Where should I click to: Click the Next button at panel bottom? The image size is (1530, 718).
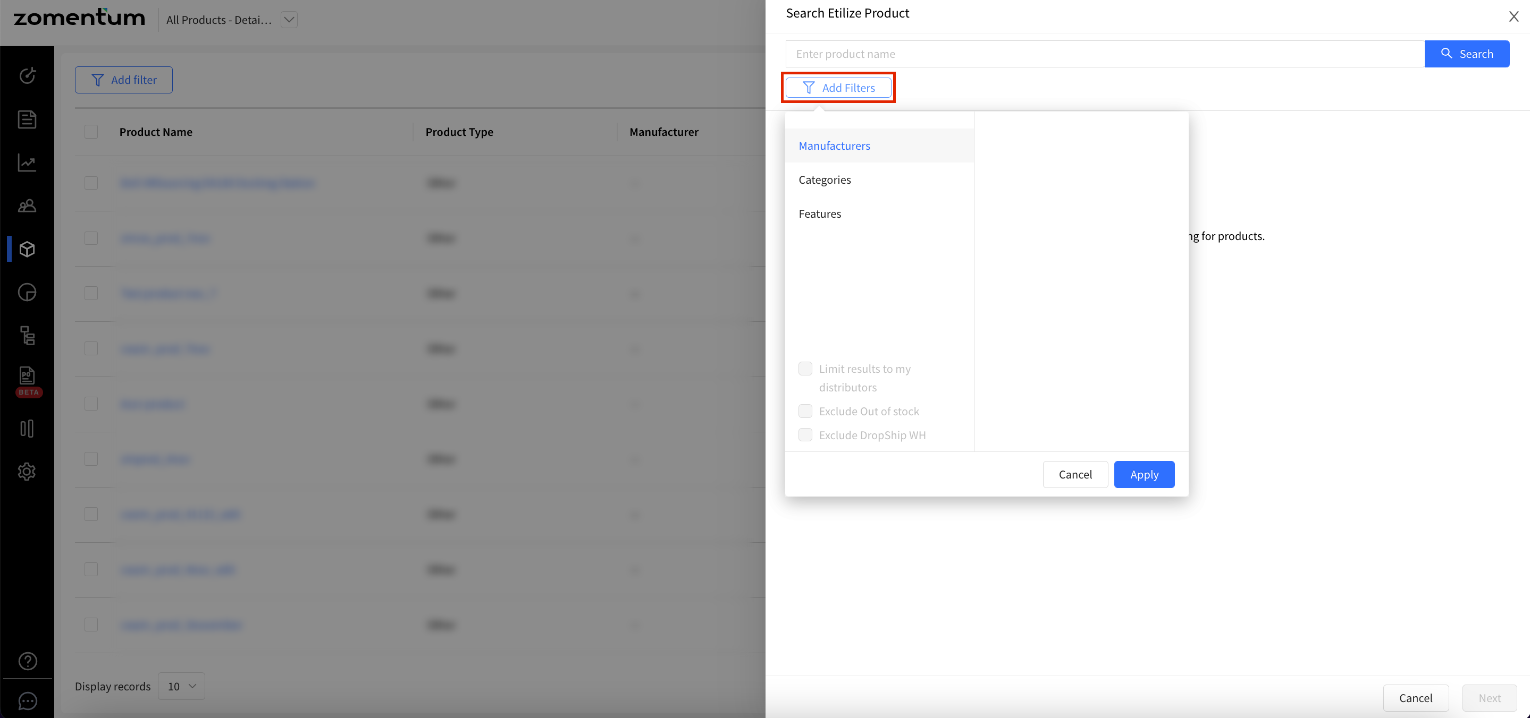click(1489, 698)
